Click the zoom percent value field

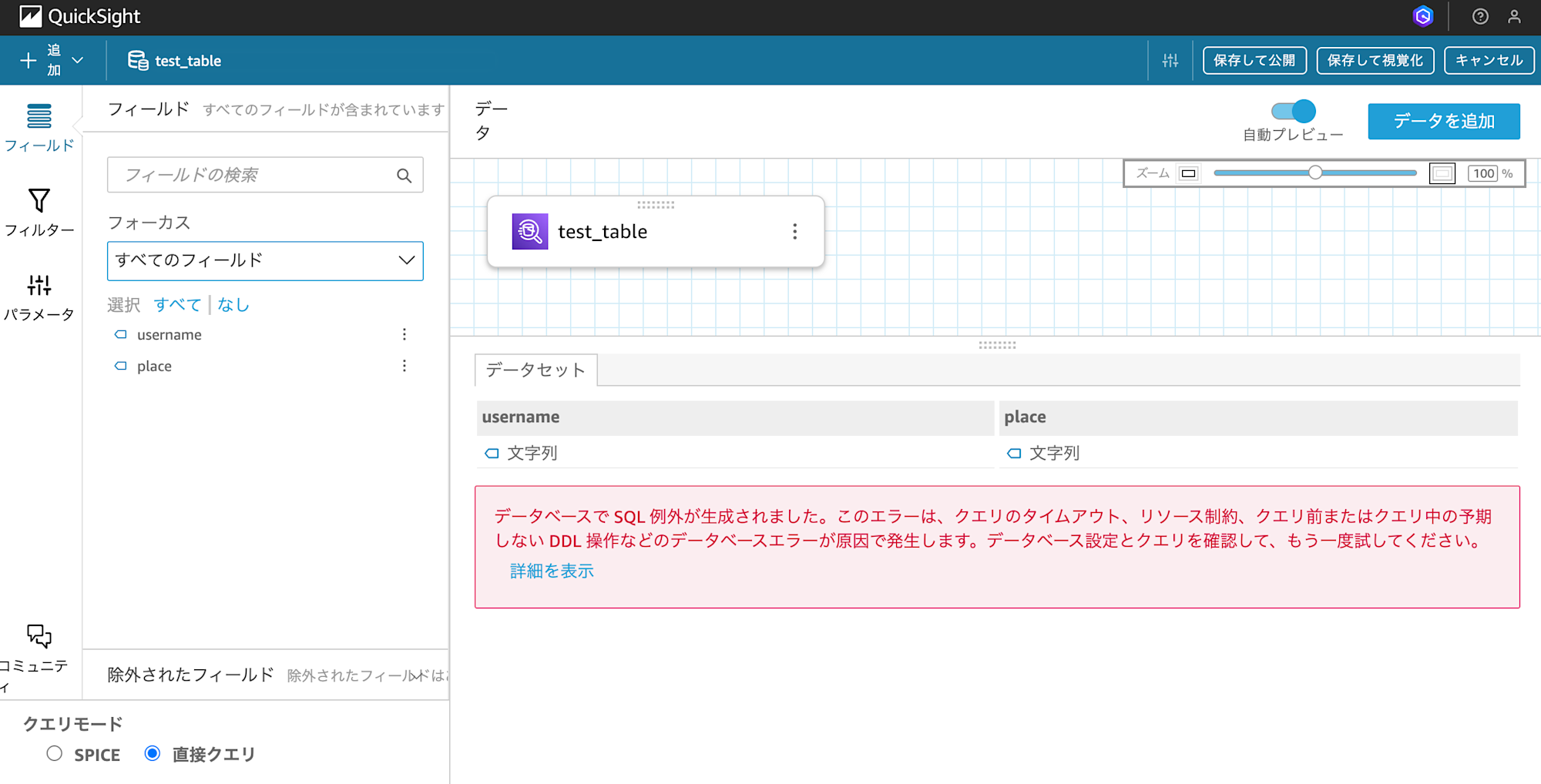coord(1483,173)
